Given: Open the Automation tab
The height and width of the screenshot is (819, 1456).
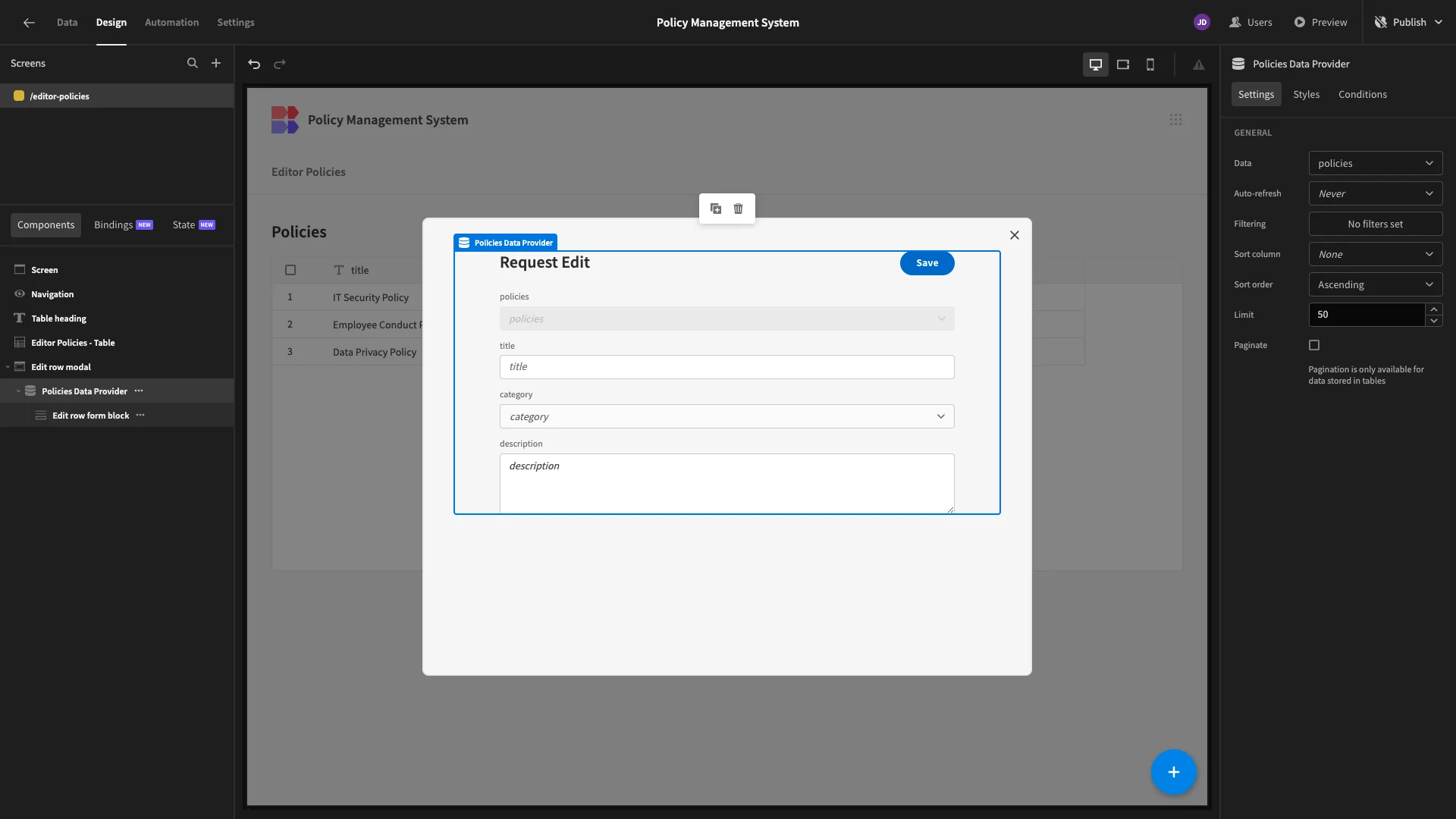Looking at the screenshot, I should pos(171,23).
